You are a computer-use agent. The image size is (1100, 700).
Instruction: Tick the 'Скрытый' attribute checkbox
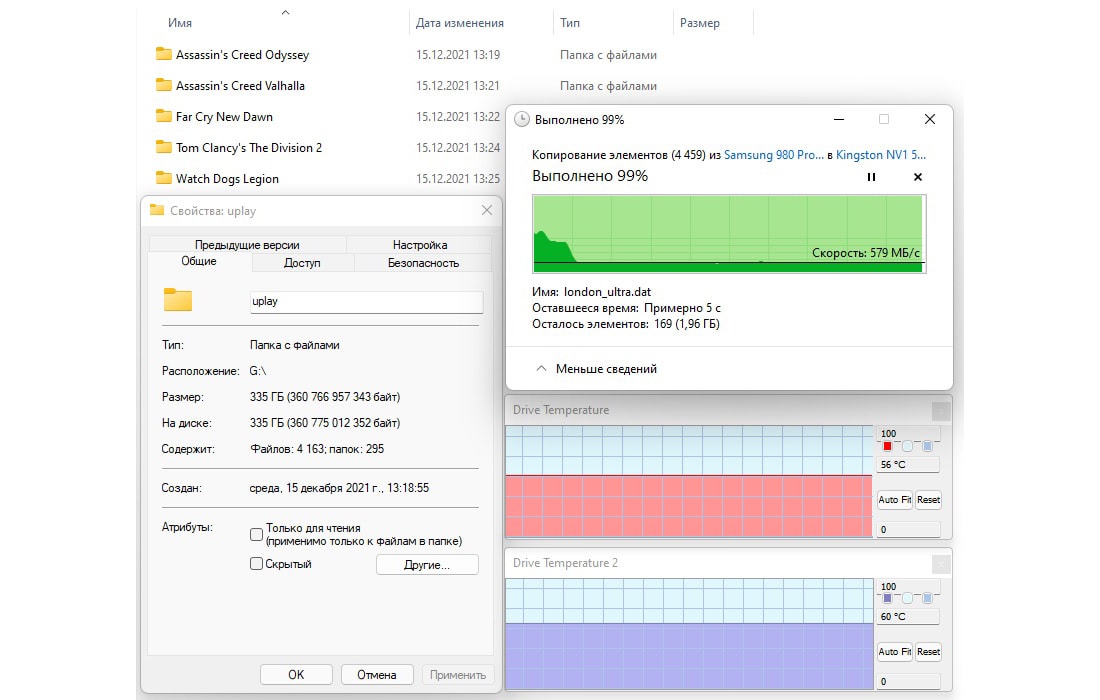click(257, 564)
